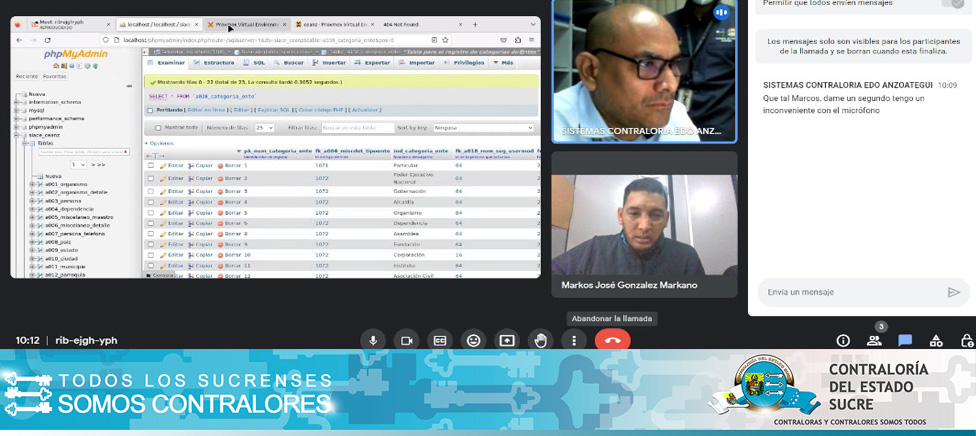Screen dimensions: 976x436
Task: Sort by pk_num_categoria_ente column header
Action: tap(278, 151)
